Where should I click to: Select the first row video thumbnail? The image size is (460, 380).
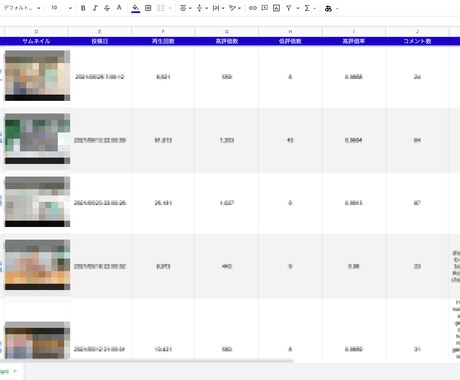point(37,76)
